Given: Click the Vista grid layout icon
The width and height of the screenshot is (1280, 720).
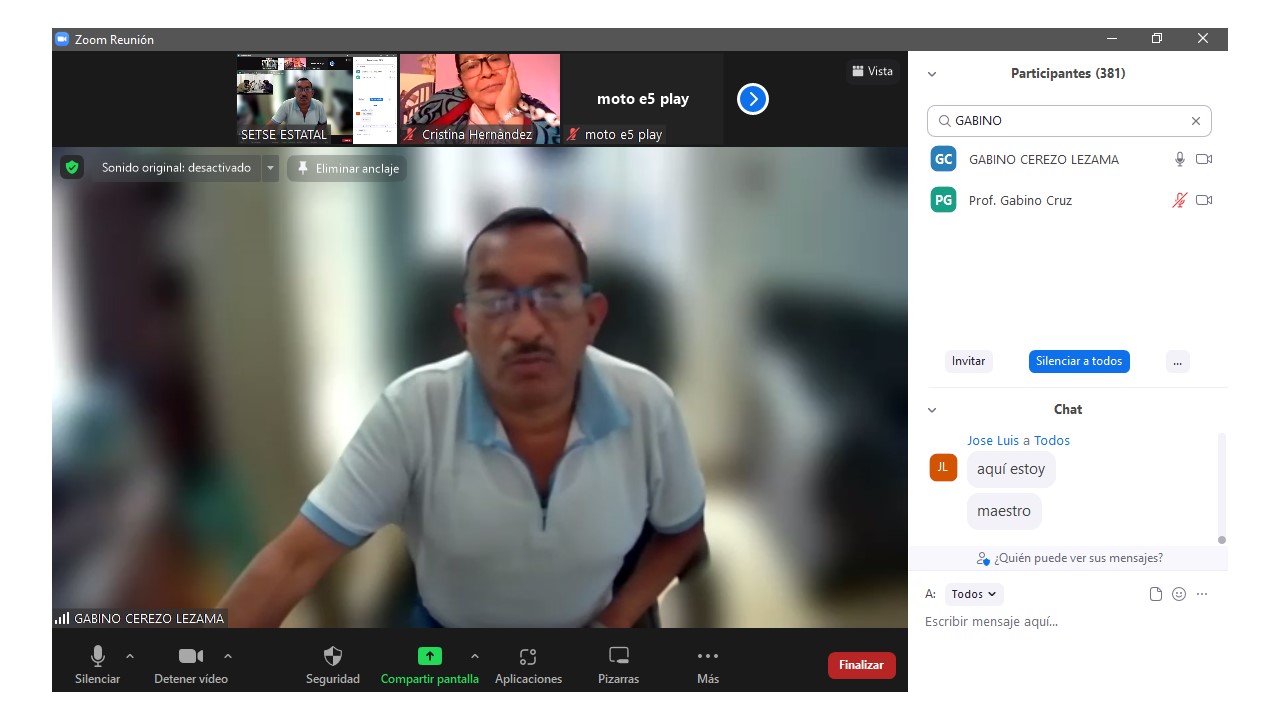Looking at the screenshot, I should pyautogui.click(x=857, y=71).
